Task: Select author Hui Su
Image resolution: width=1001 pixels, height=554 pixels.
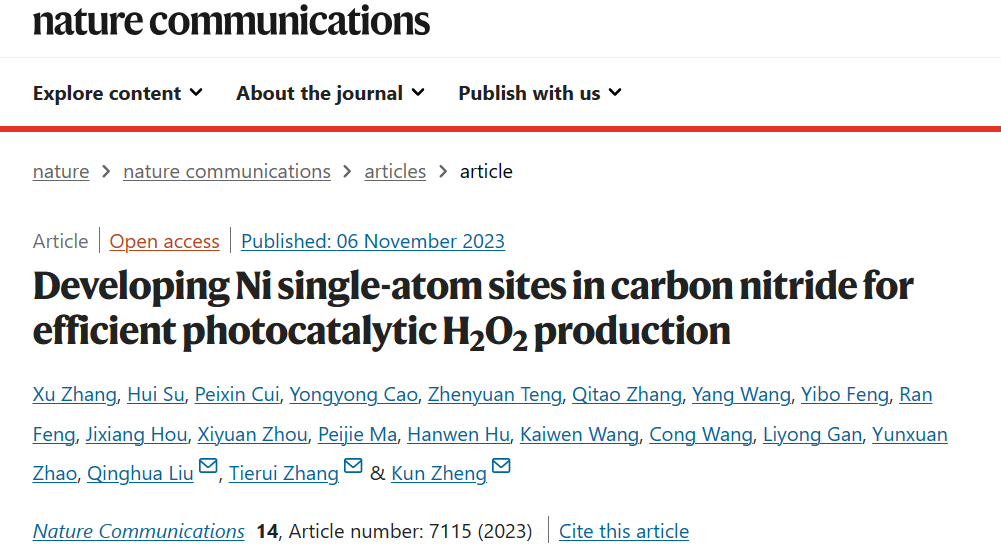Action: (x=156, y=394)
